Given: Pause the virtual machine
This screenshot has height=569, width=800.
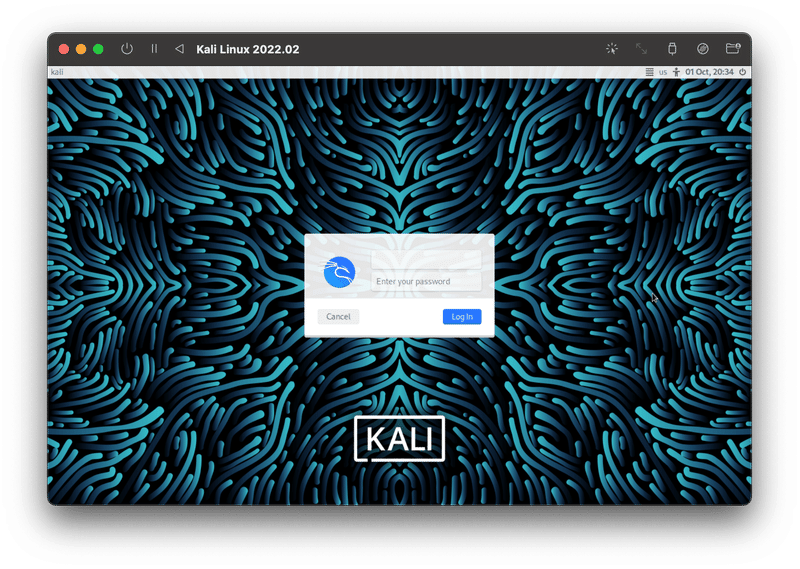Looking at the screenshot, I should point(154,48).
